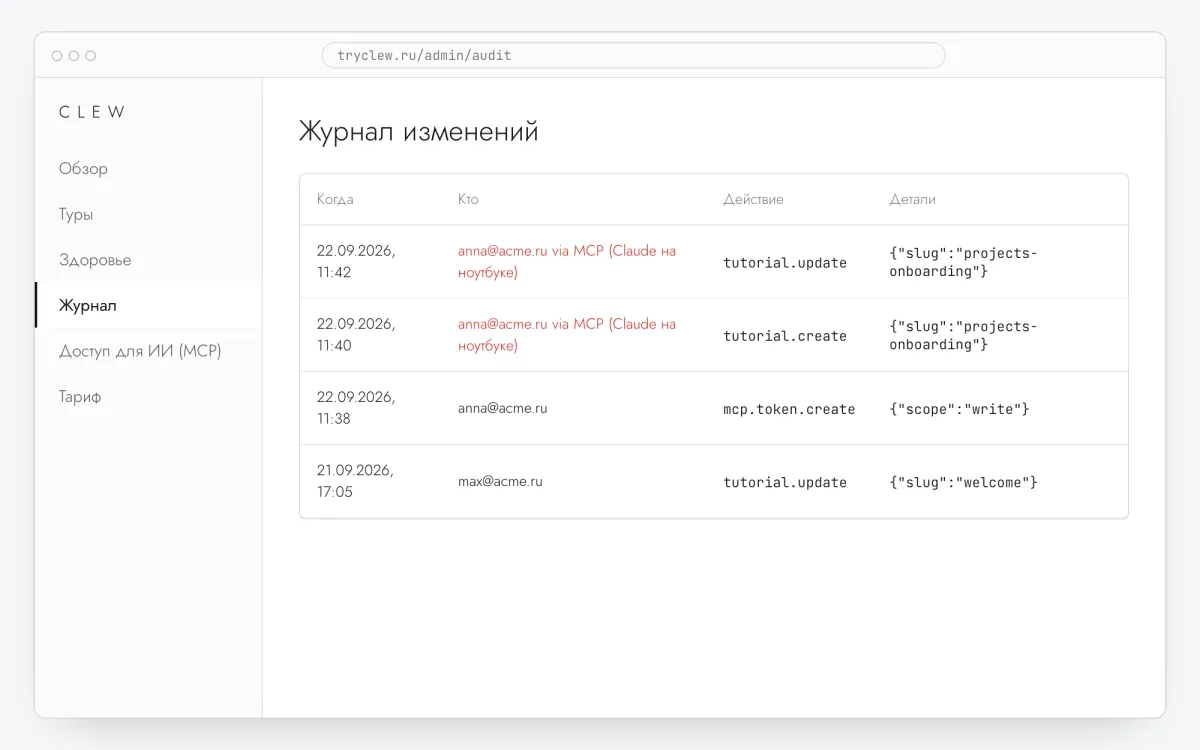Click timestamp 22.09.2026, 11:42
This screenshot has width=1200, height=750.
coord(356,262)
